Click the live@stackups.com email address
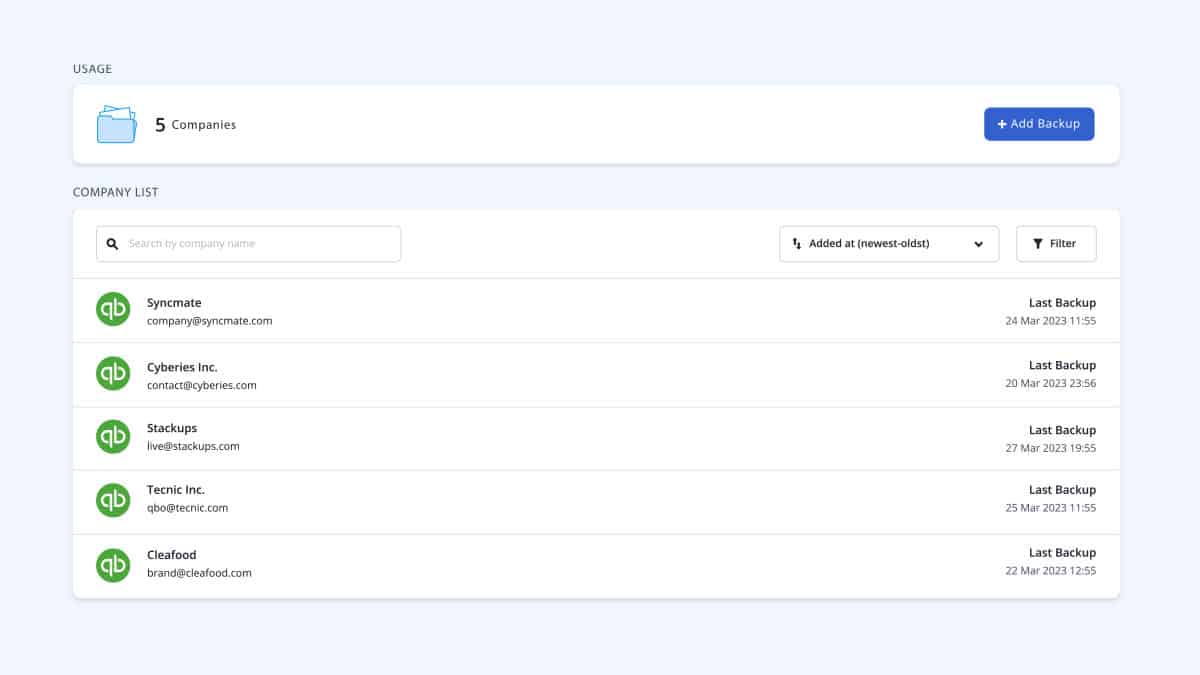 [193, 446]
